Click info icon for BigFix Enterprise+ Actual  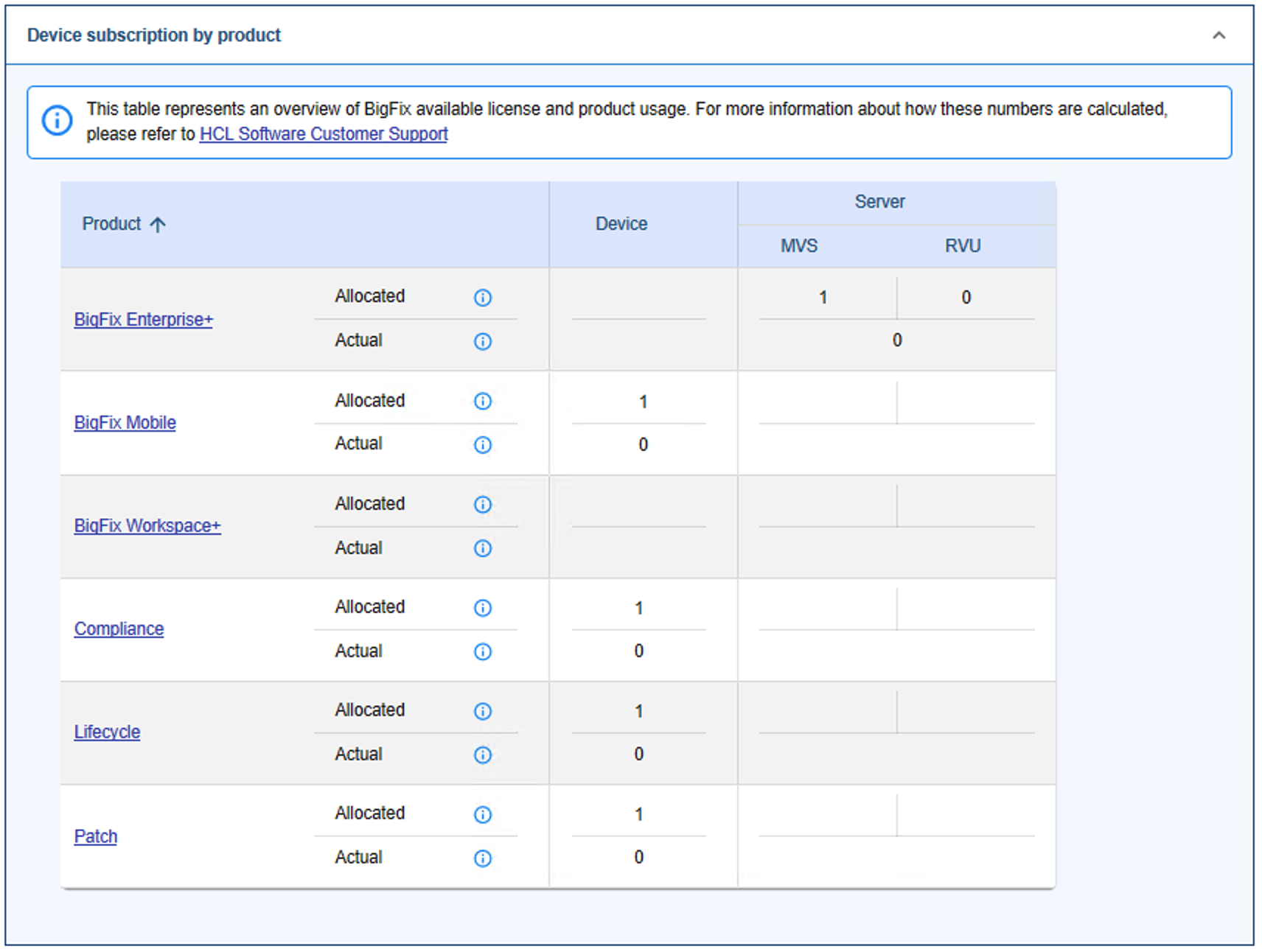(x=483, y=342)
